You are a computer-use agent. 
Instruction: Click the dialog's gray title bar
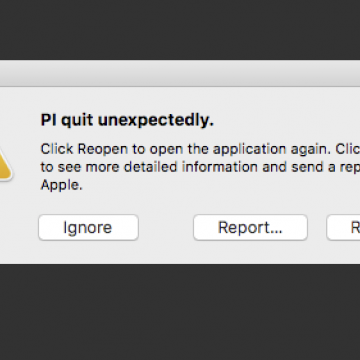(180, 73)
